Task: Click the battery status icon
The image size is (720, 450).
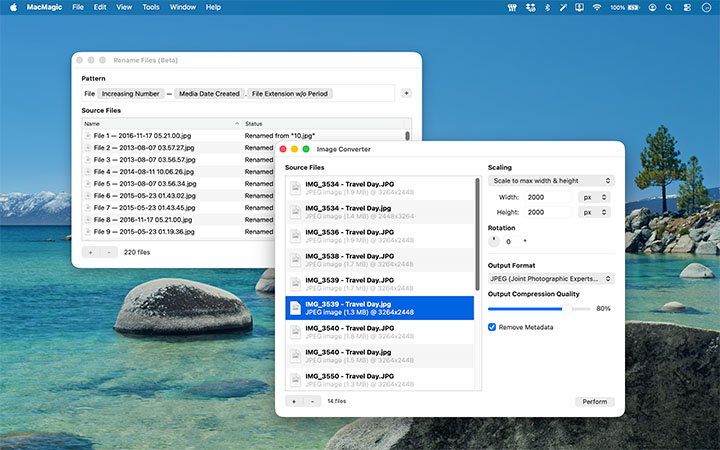Action: [x=633, y=7]
